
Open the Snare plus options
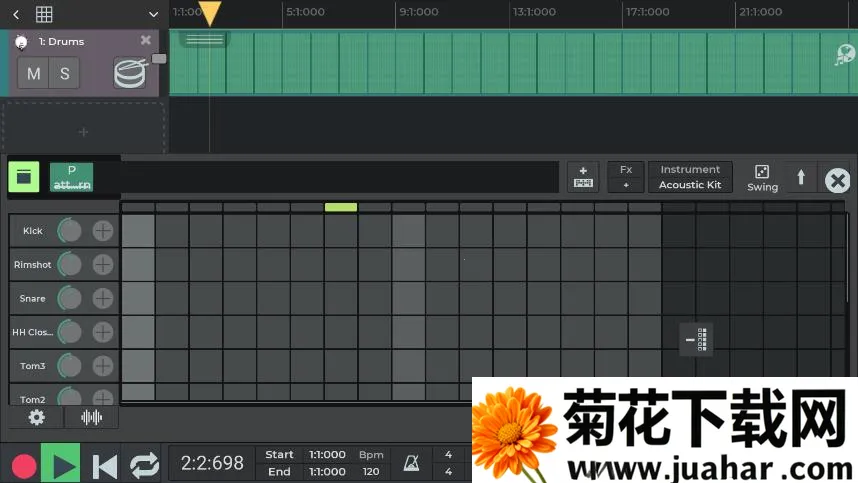coord(102,299)
